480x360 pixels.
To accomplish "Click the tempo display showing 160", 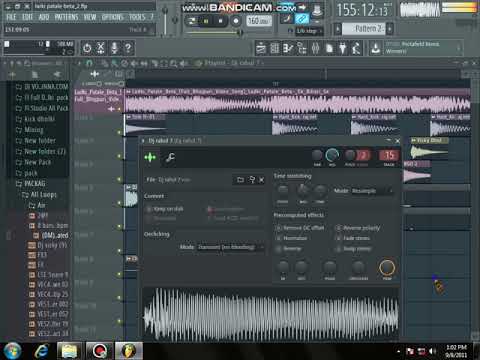I will click(258, 21).
